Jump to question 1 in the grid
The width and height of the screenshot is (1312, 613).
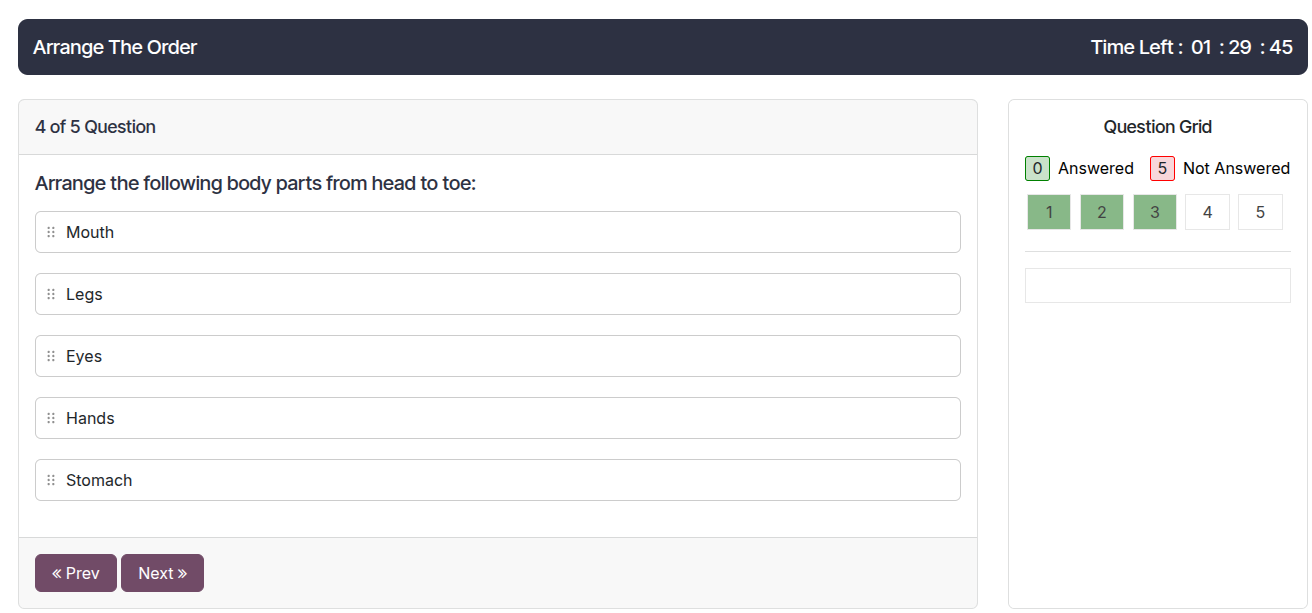point(1049,212)
